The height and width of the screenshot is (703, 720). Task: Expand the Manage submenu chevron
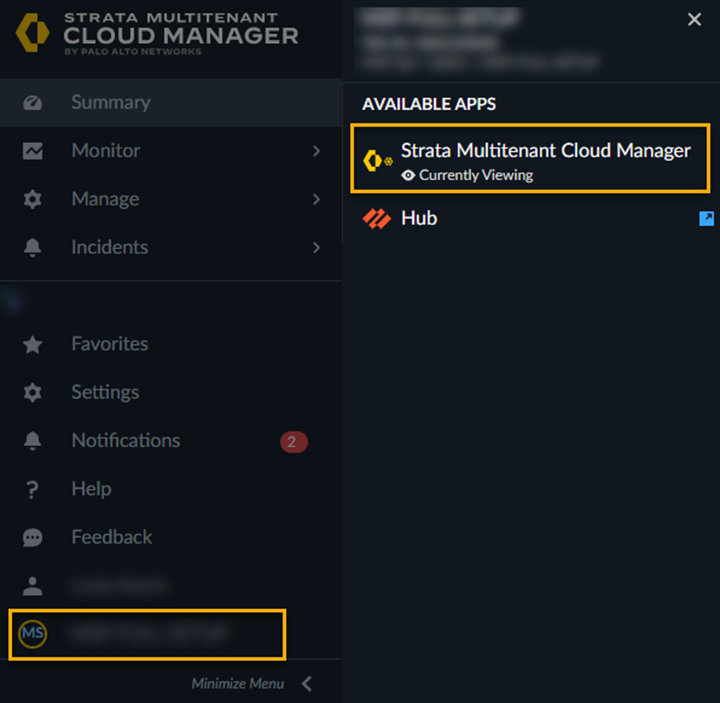point(316,200)
